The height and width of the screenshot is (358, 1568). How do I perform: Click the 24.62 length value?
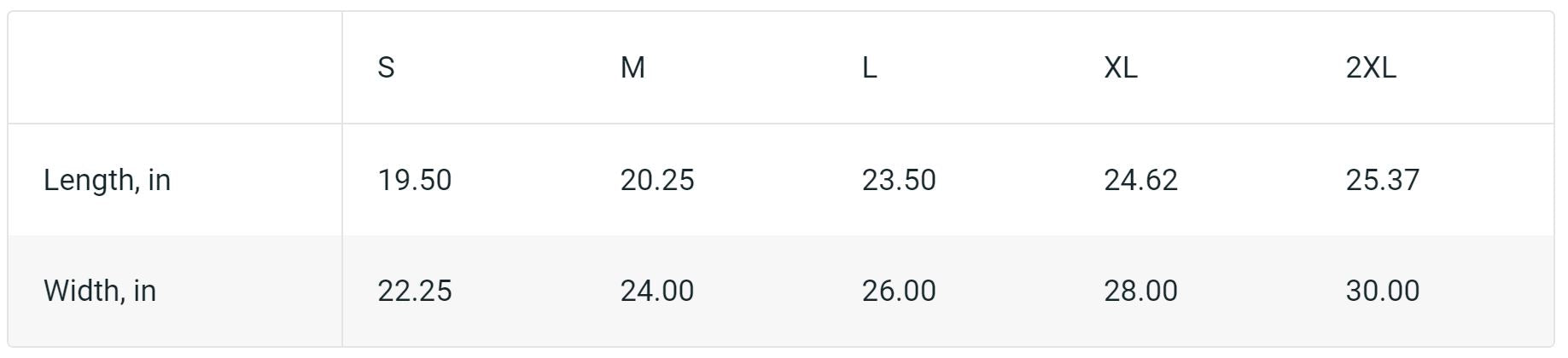pyautogui.click(x=1140, y=180)
